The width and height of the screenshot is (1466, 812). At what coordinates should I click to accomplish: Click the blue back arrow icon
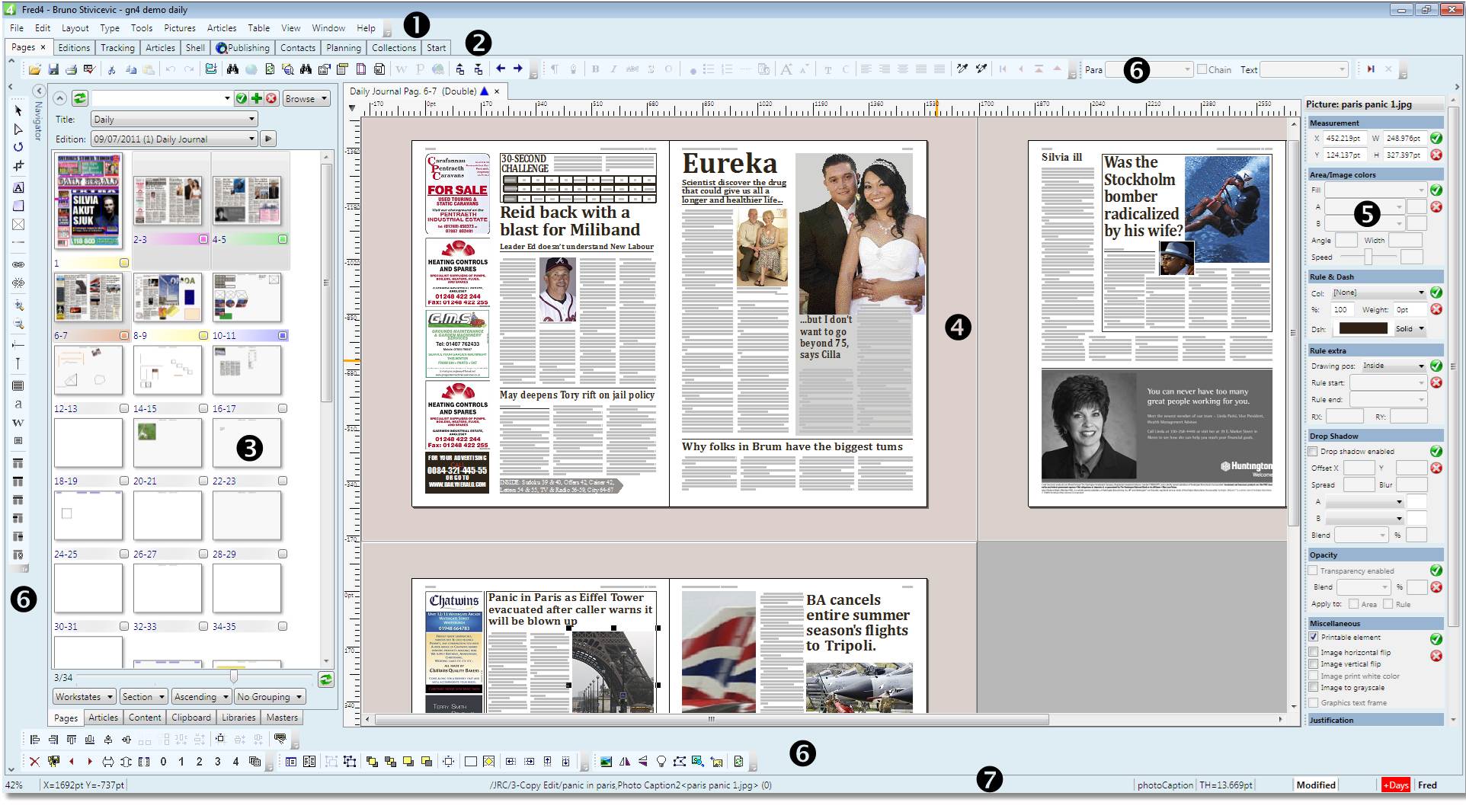click(x=501, y=69)
